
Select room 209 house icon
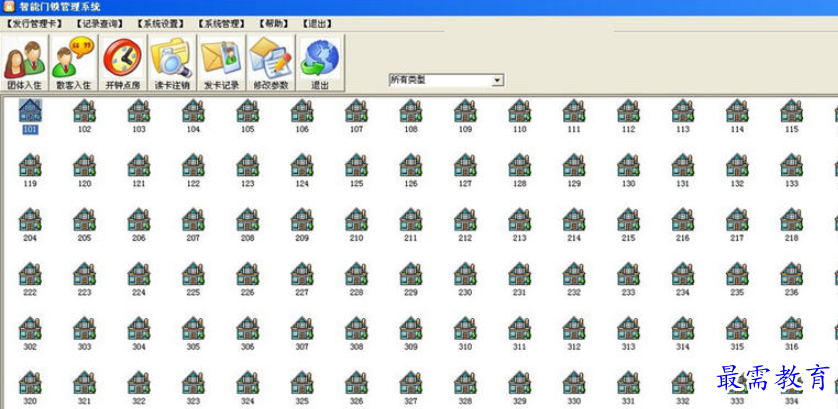(x=302, y=220)
